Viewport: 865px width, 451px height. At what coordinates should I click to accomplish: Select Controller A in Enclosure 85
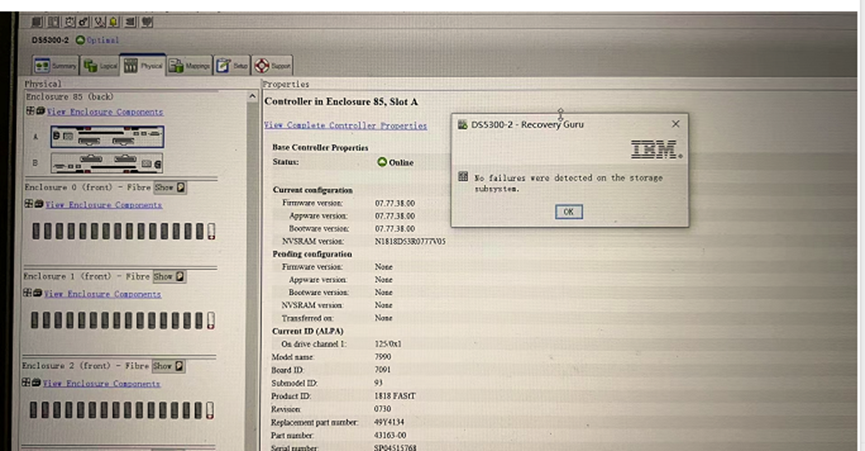pos(105,135)
